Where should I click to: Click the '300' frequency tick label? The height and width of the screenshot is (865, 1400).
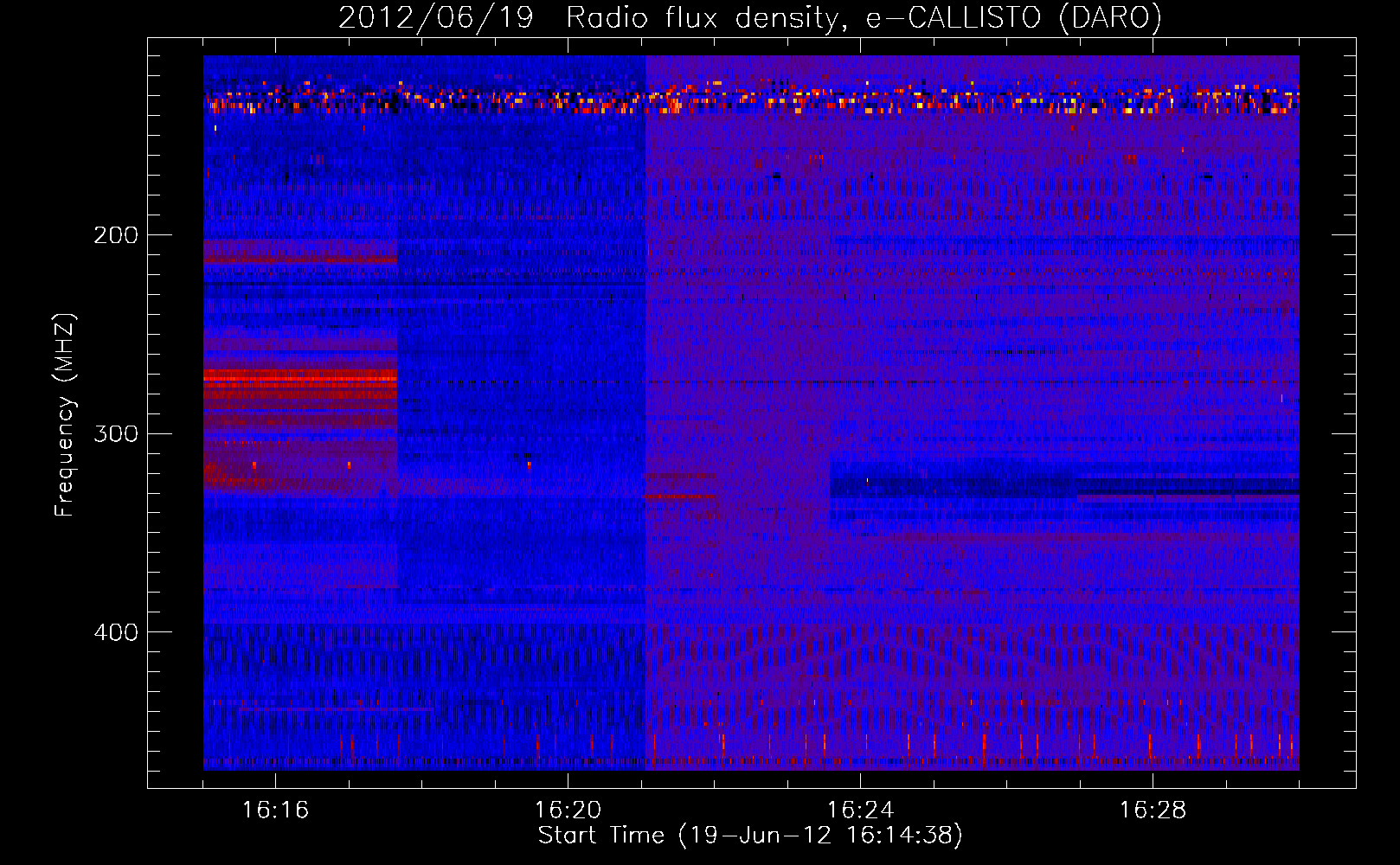[x=115, y=433]
